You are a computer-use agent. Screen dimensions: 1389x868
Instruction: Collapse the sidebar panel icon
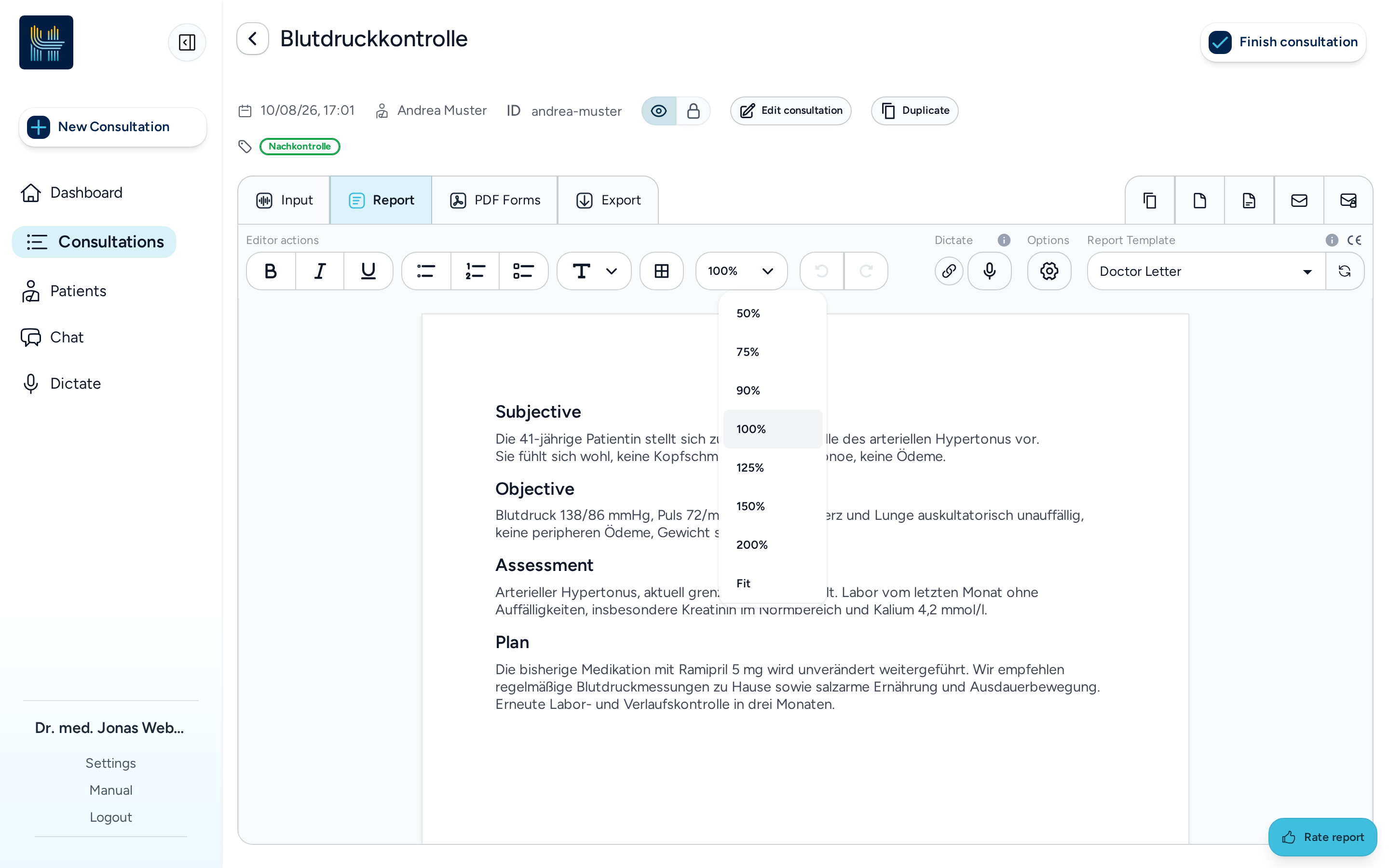(187, 42)
